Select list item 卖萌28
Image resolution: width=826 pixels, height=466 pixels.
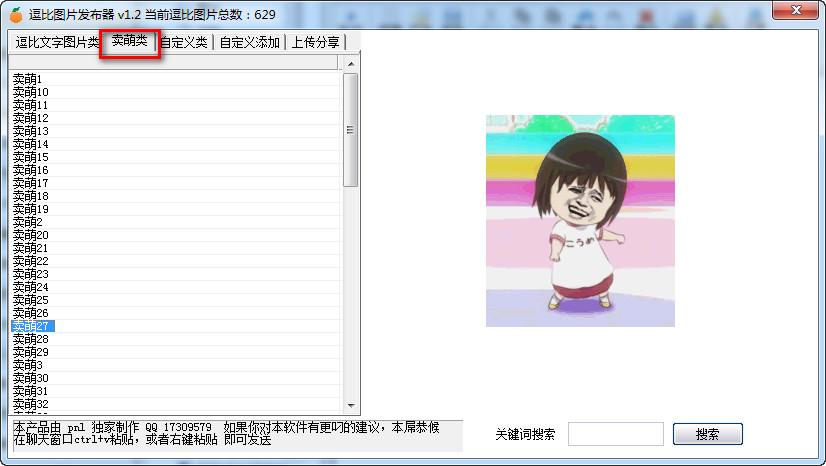[31, 339]
